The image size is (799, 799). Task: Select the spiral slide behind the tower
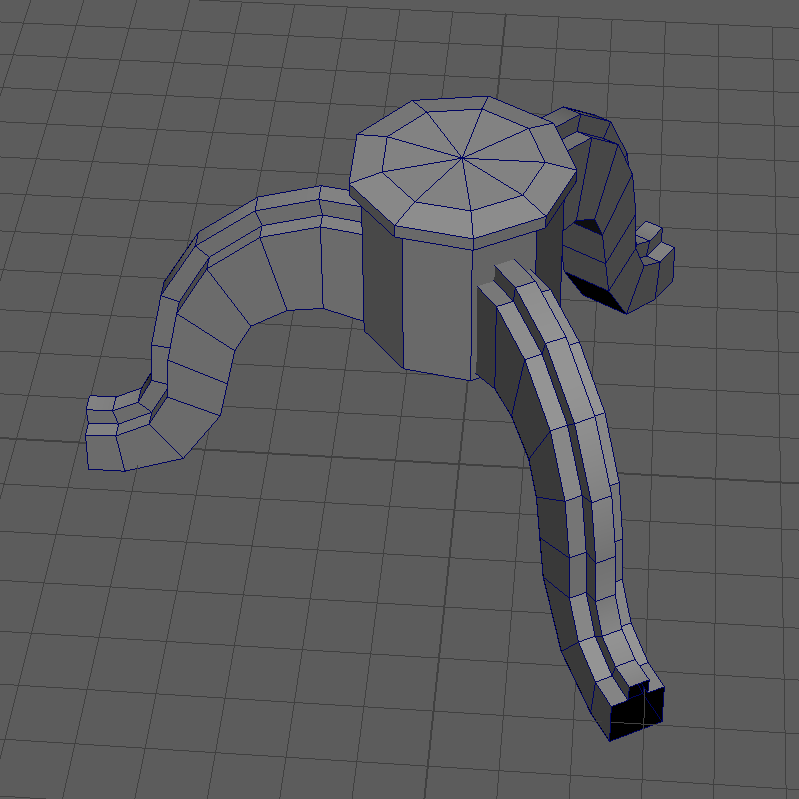611,211
